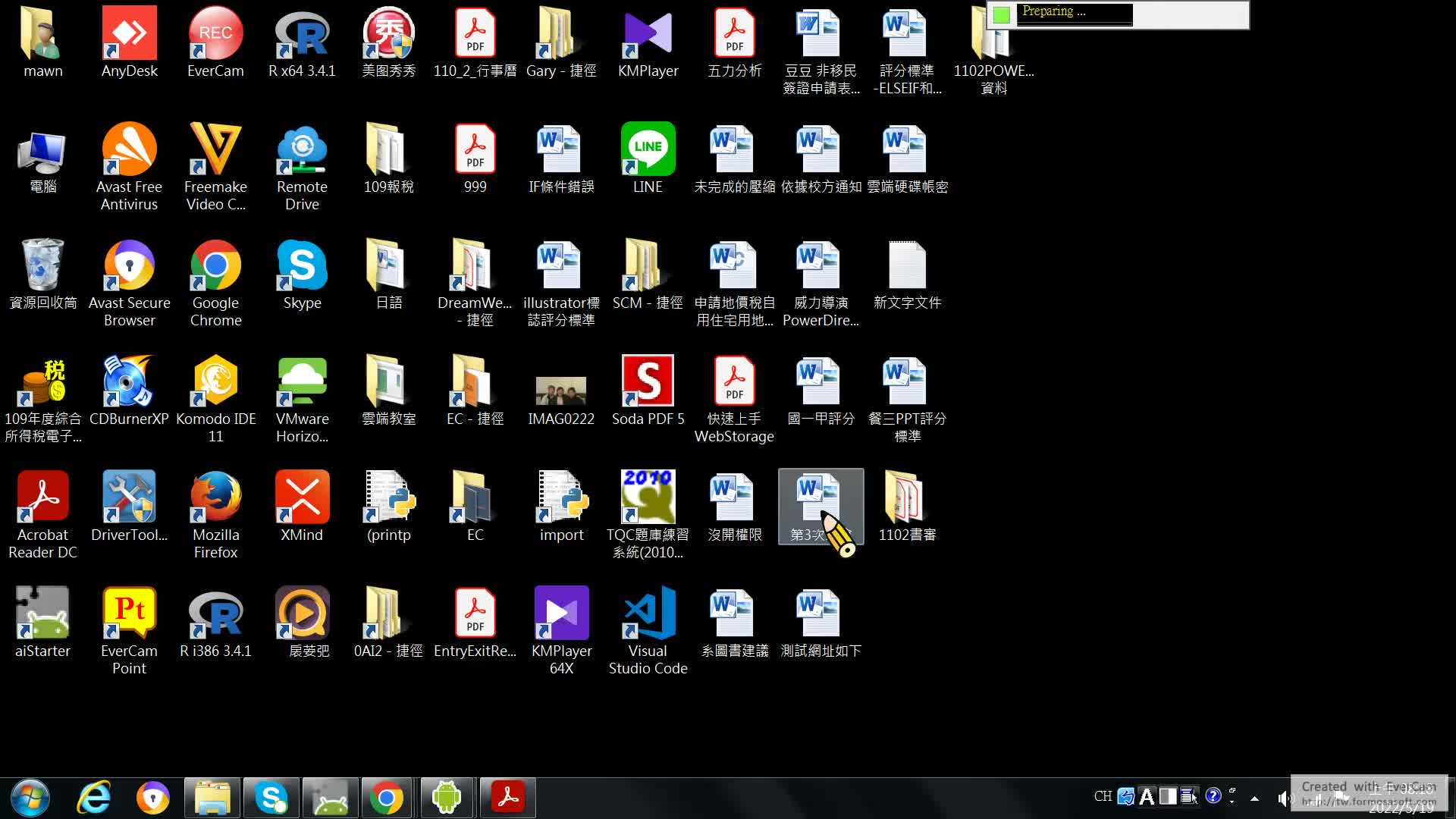This screenshot has width=1456, height=819.
Task: Open File Explorer from taskbar
Action: (x=212, y=798)
